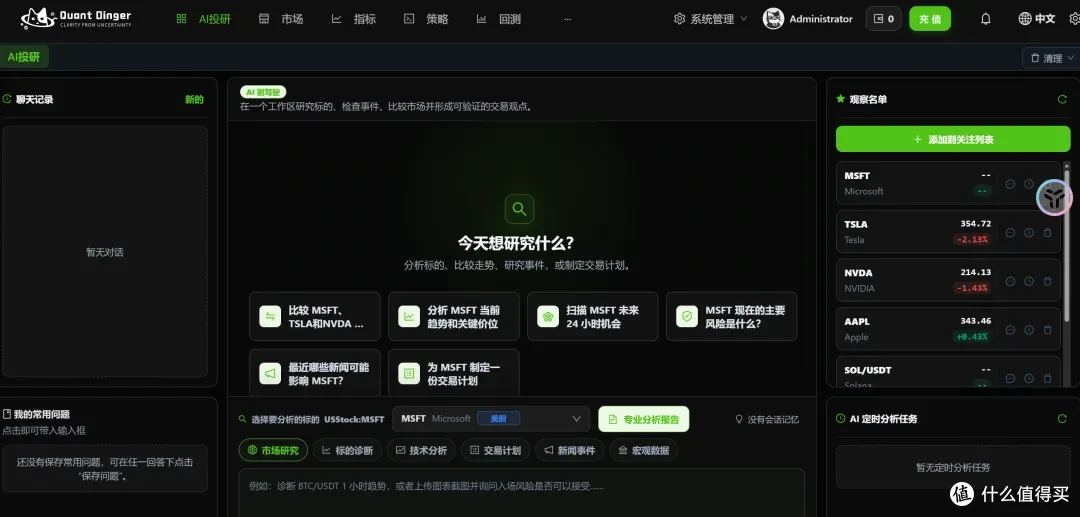Choose 分析 MSFT 当前趋势和关键价位 suggestion
1080x517 pixels.
pos(454,317)
